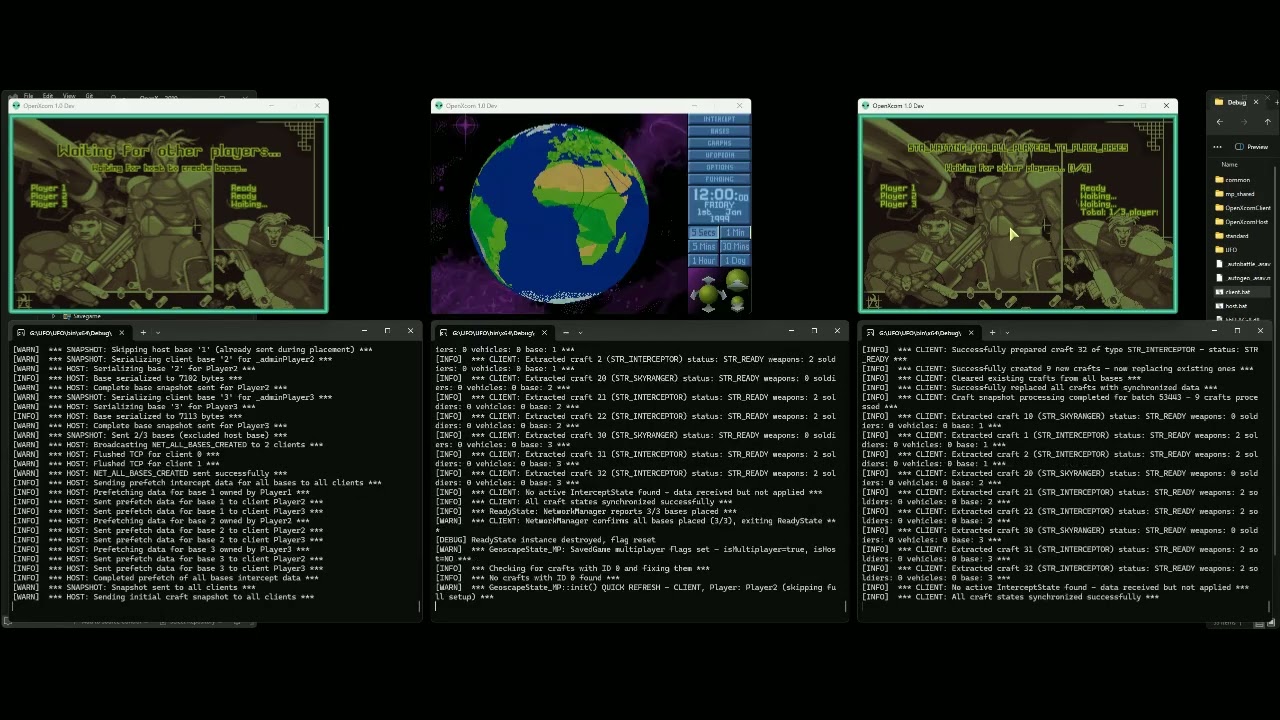Viewport: 1280px width, 720px height.
Task: Go back in File Explorer
Action: 1220,122
